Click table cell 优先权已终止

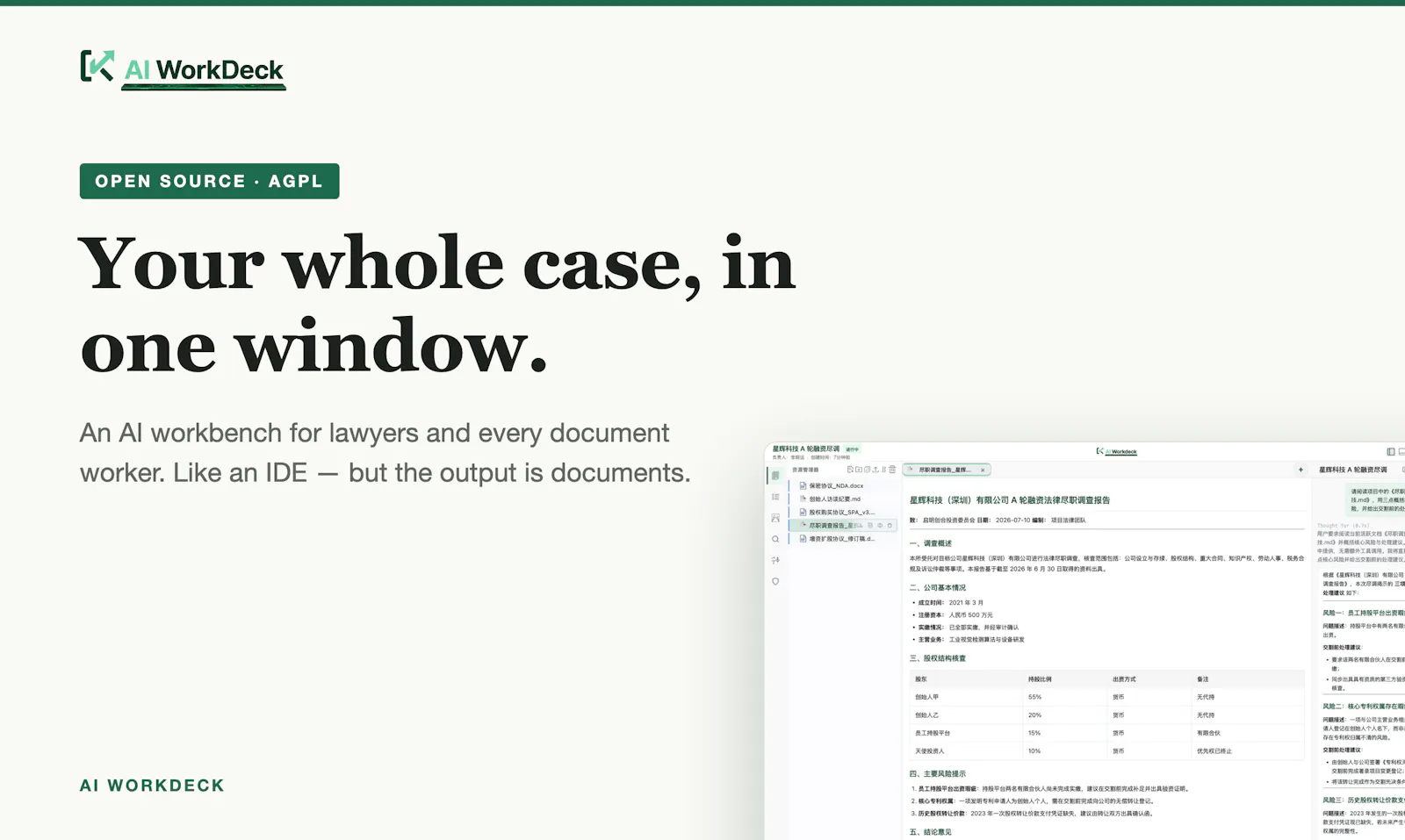click(1214, 751)
